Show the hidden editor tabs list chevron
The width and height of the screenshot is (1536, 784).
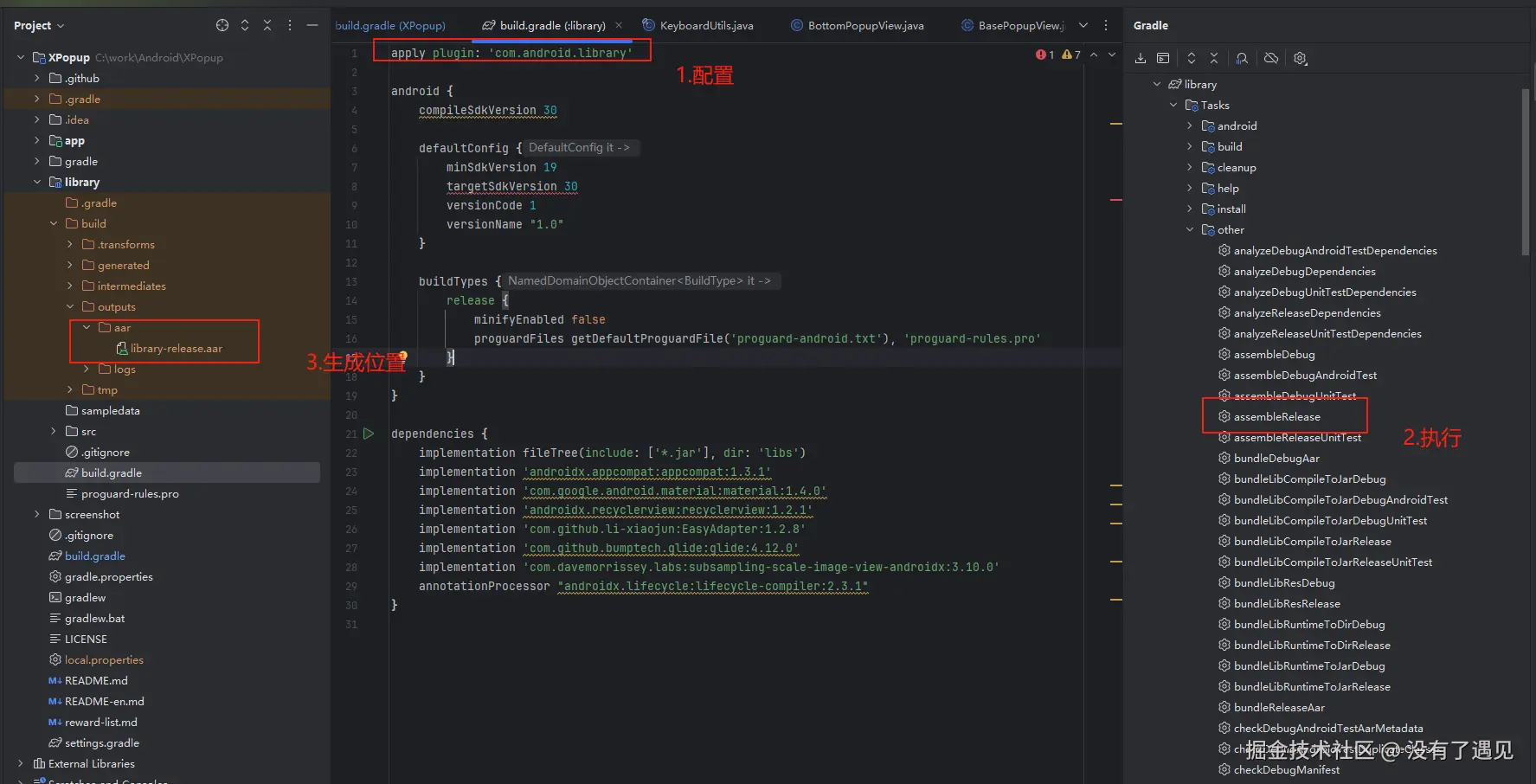coord(1083,25)
